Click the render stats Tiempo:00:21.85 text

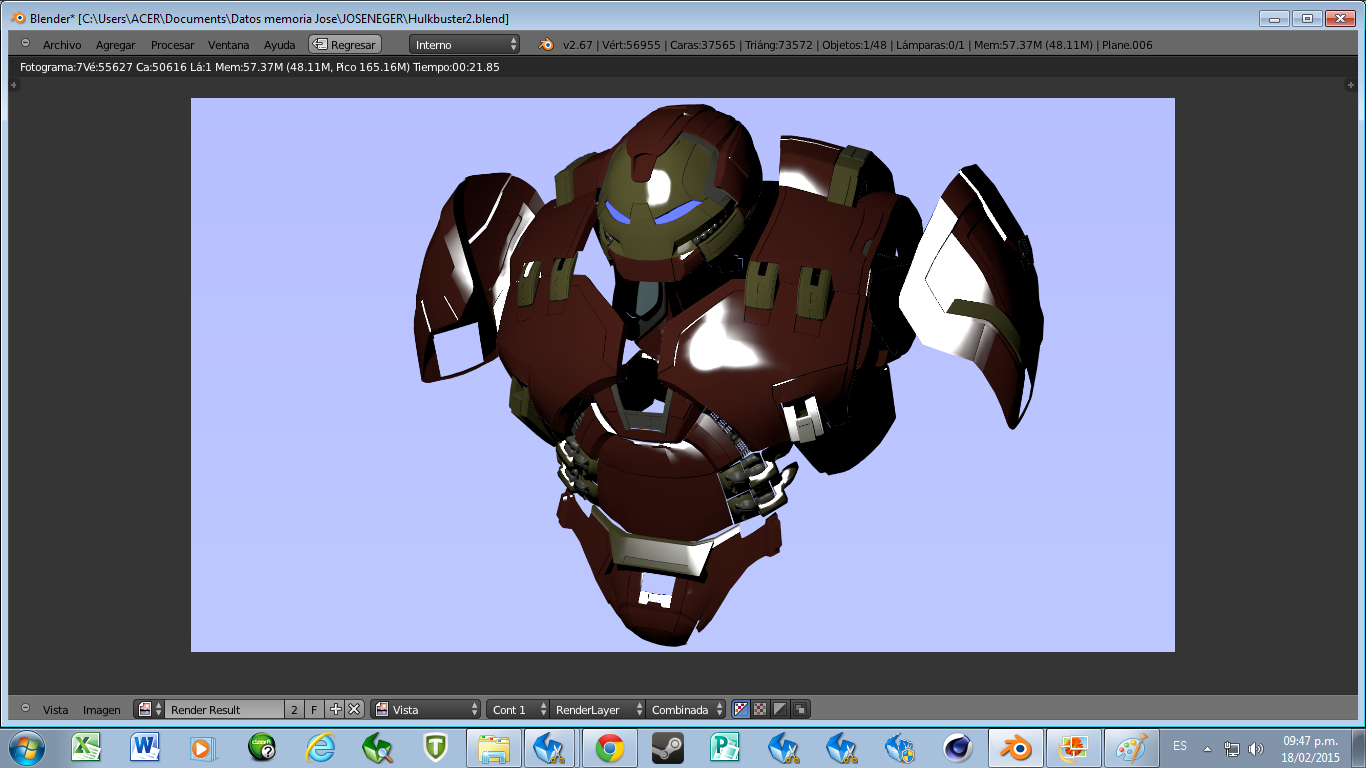coord(456,67)
